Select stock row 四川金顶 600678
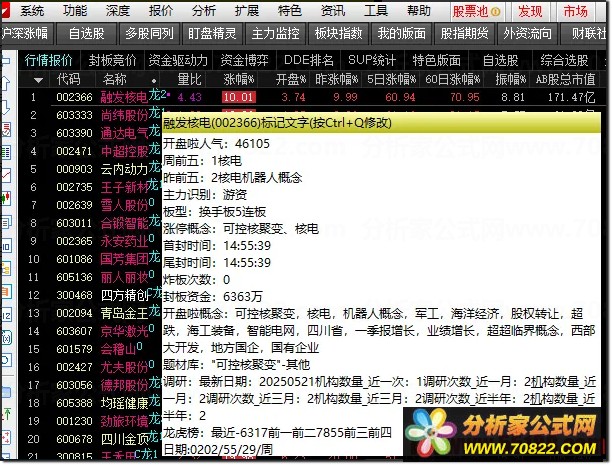The width and height of the screenshot is (613, 465). 91,440
